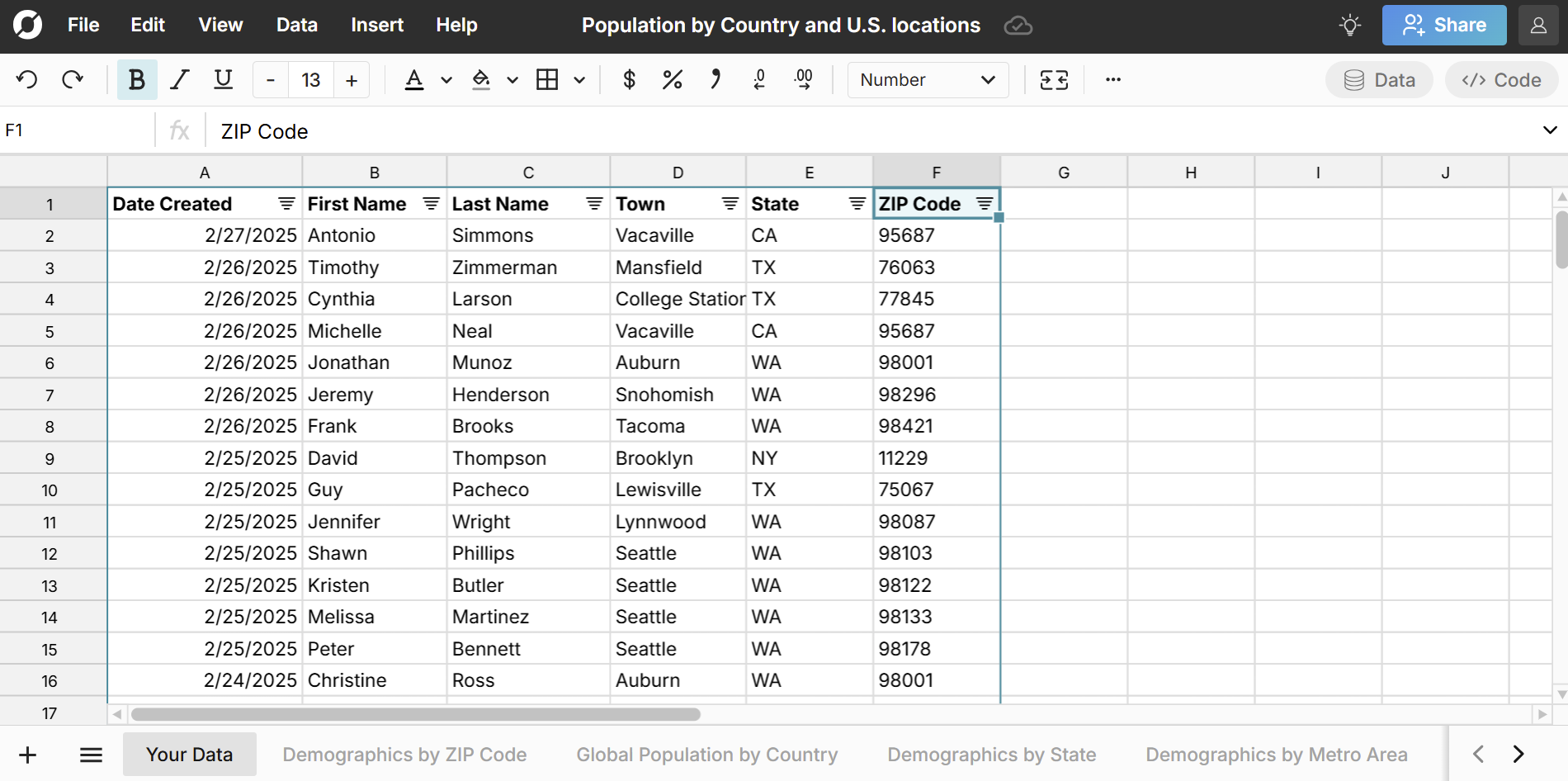
Task: Click the decrease decimal places icon
Action: 759,80
